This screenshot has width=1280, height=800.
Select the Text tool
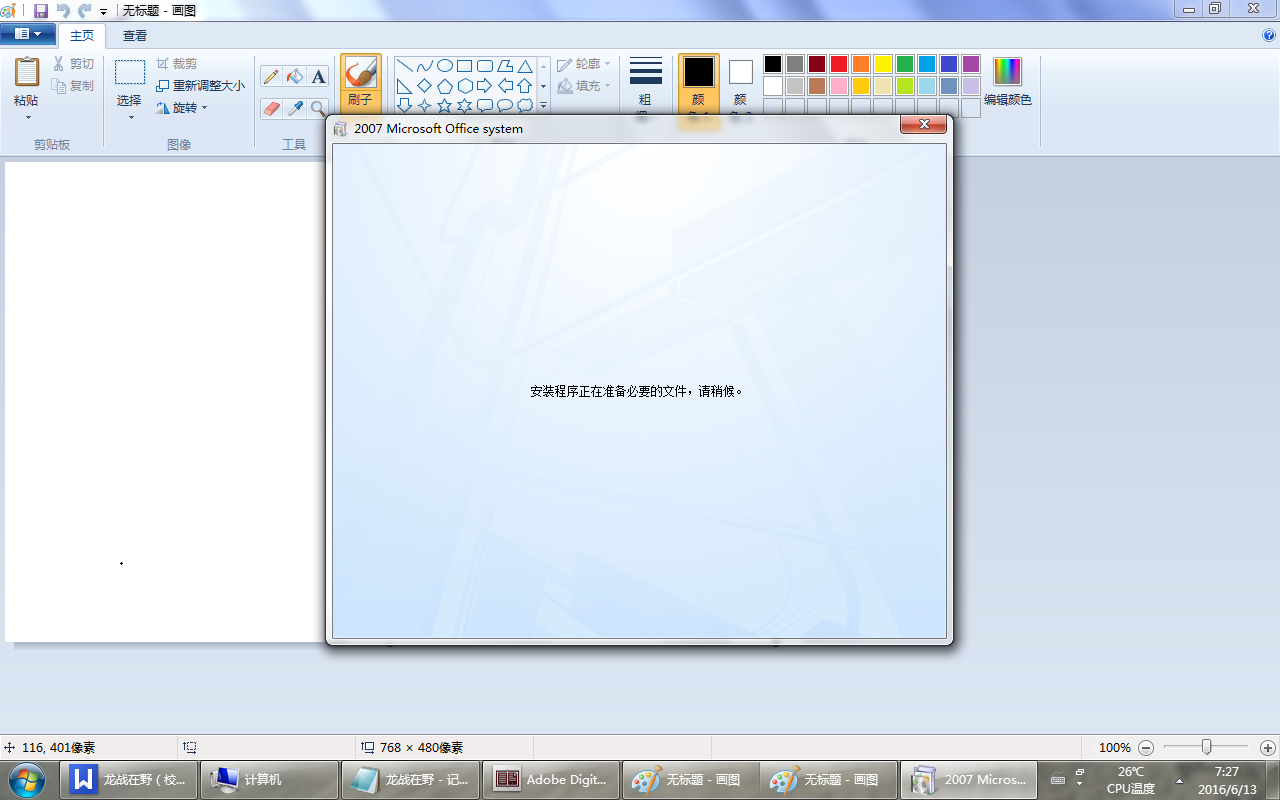coord(318,77)
